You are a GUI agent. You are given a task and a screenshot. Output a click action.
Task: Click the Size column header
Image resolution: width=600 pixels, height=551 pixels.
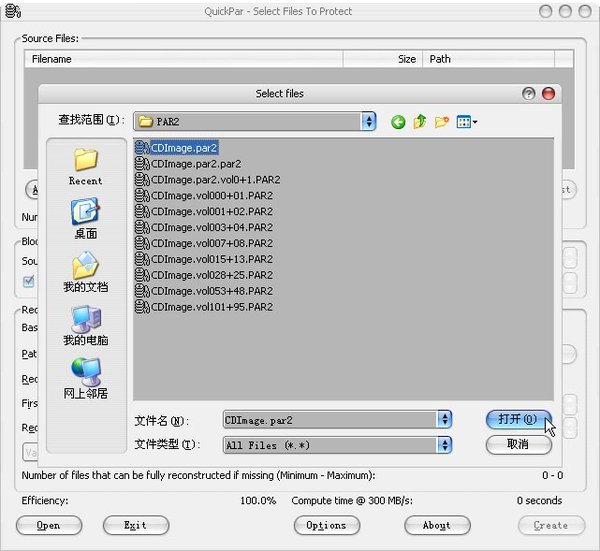pos(383,59)
